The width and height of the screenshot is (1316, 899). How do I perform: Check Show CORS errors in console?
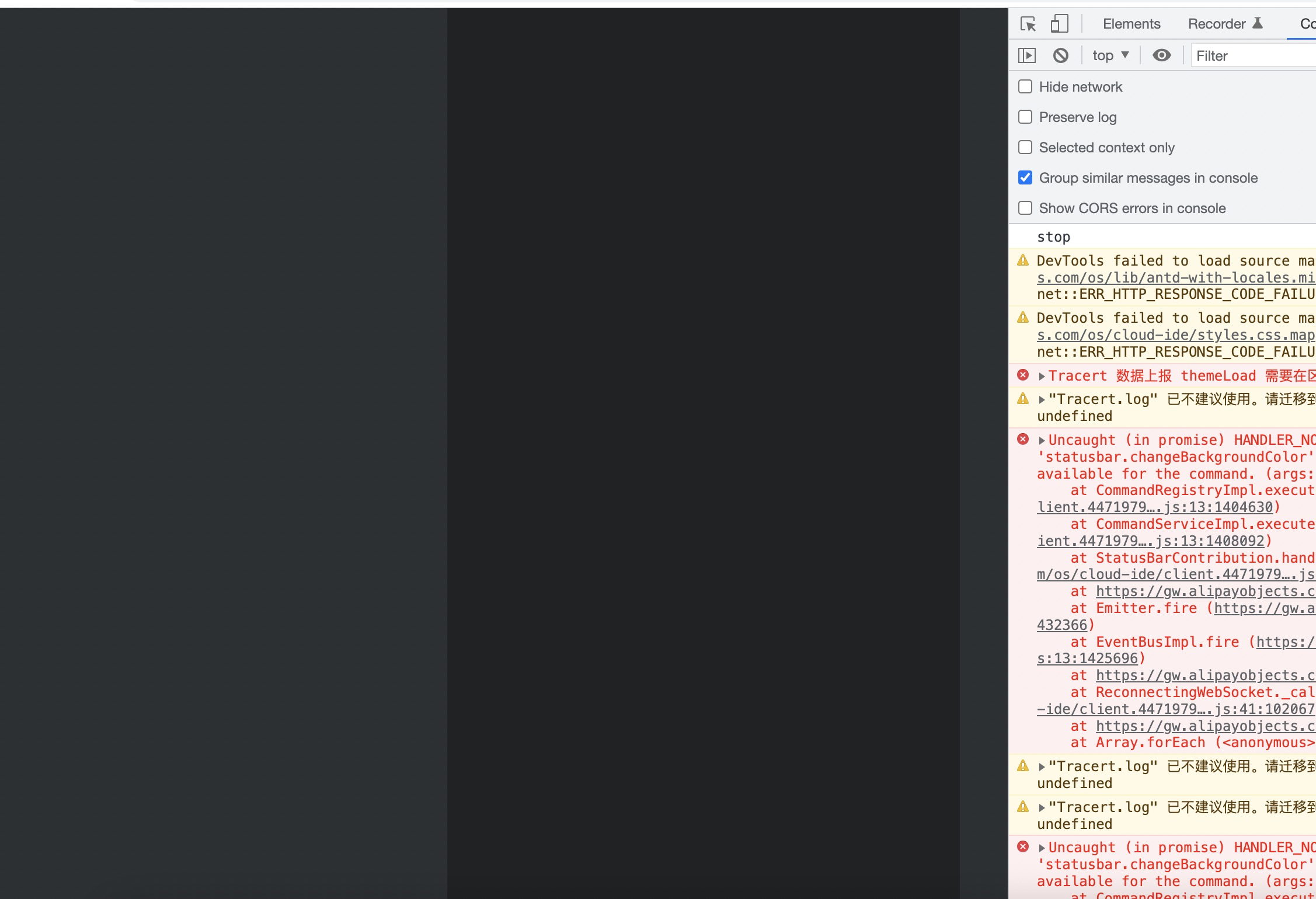click(x=1025, y=208)
